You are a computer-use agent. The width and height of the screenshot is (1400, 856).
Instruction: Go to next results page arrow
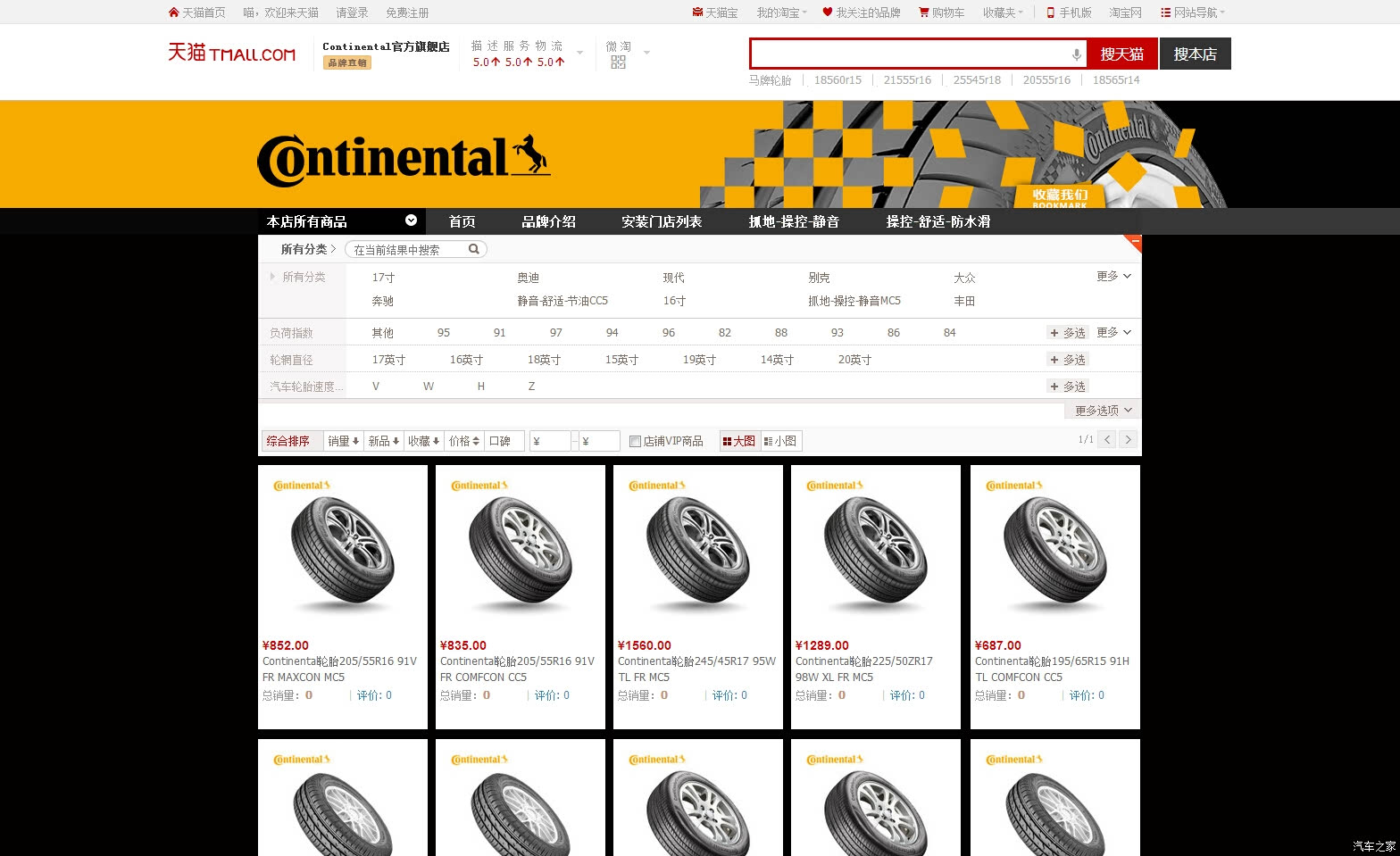pyautogui.click(x=1129, y=440)
